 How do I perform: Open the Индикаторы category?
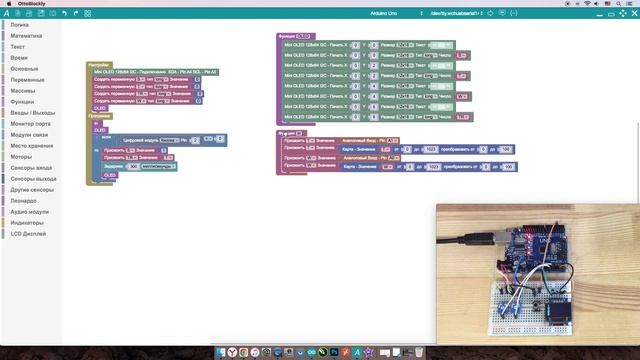[27, 223]
